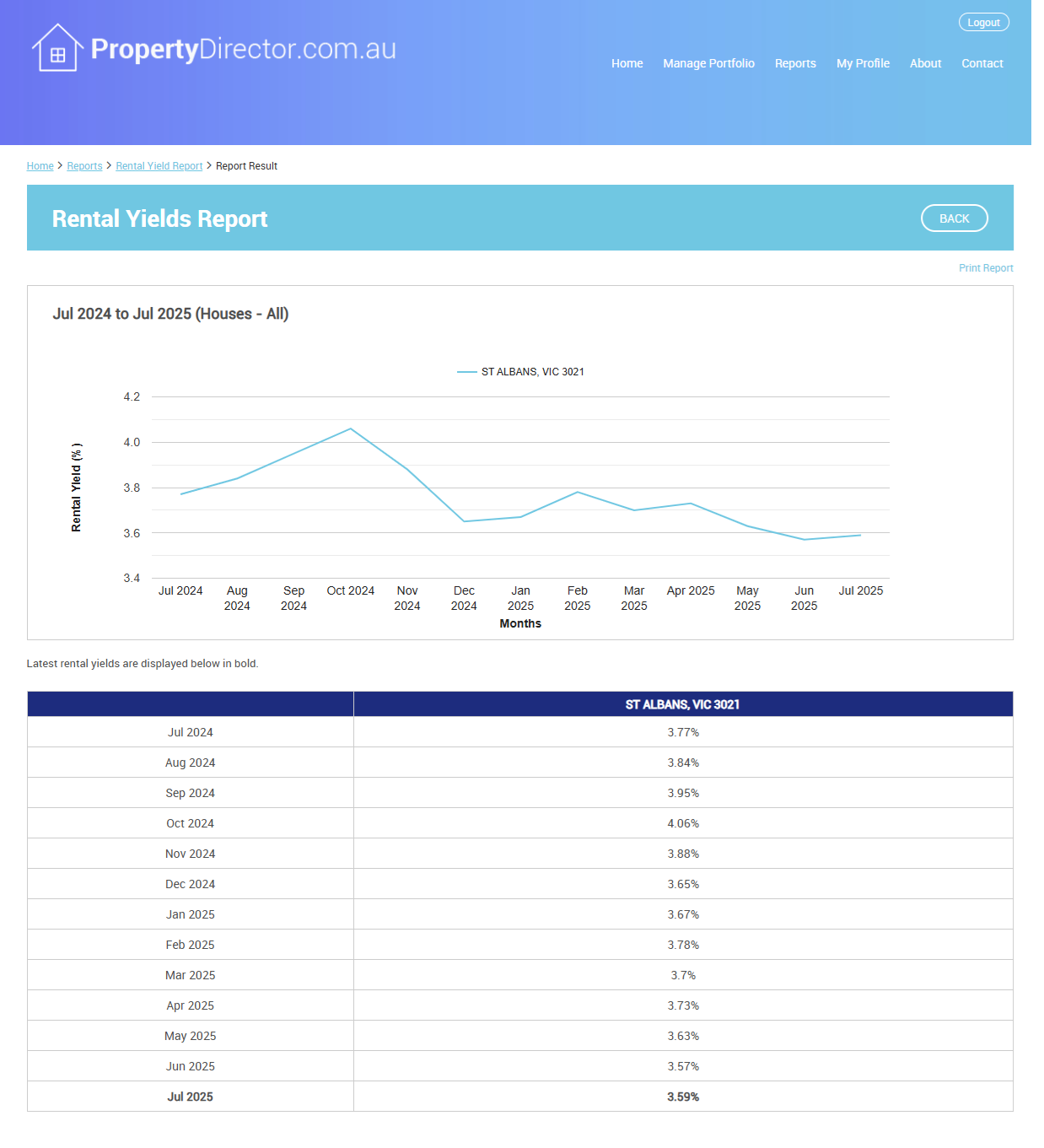Follow the Rental Yield Report breadcrumb
The width and height of the screenshot is (1044, 1148).
159,166
